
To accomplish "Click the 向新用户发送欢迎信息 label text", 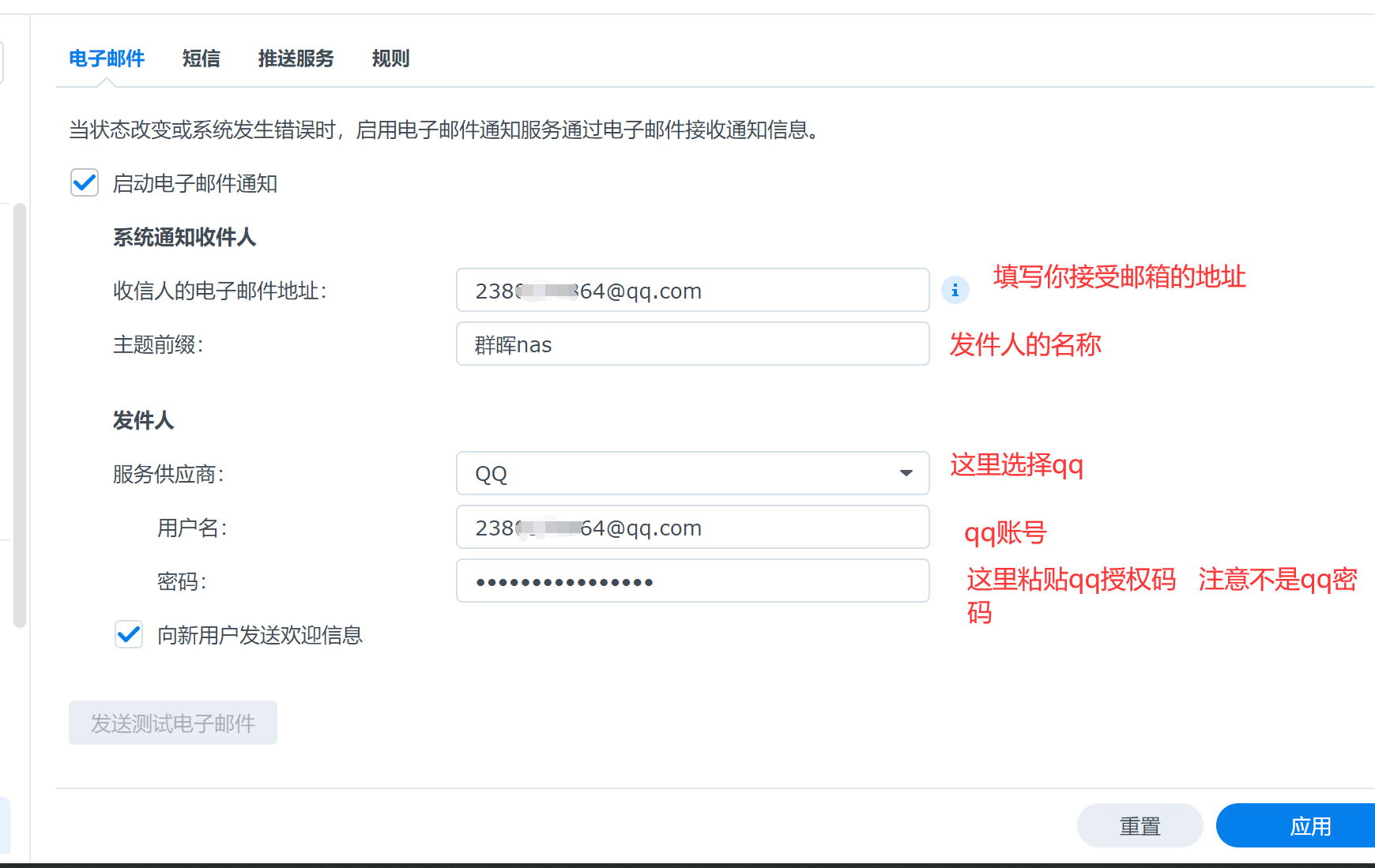I will point(260,635).
